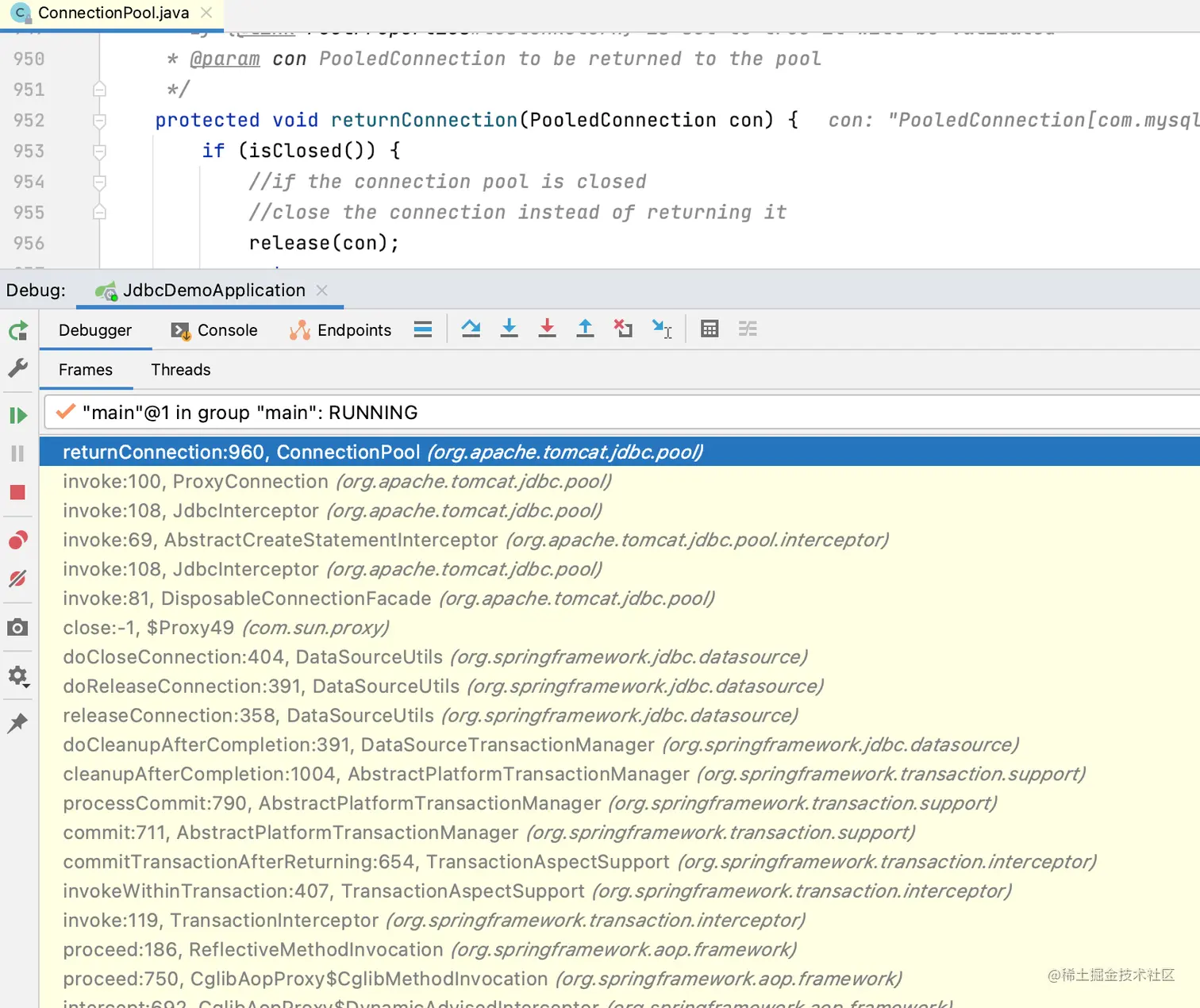Step out of current method
Image resolution: width=1200 pixels, height=1008 pixels.
[586, 329]
